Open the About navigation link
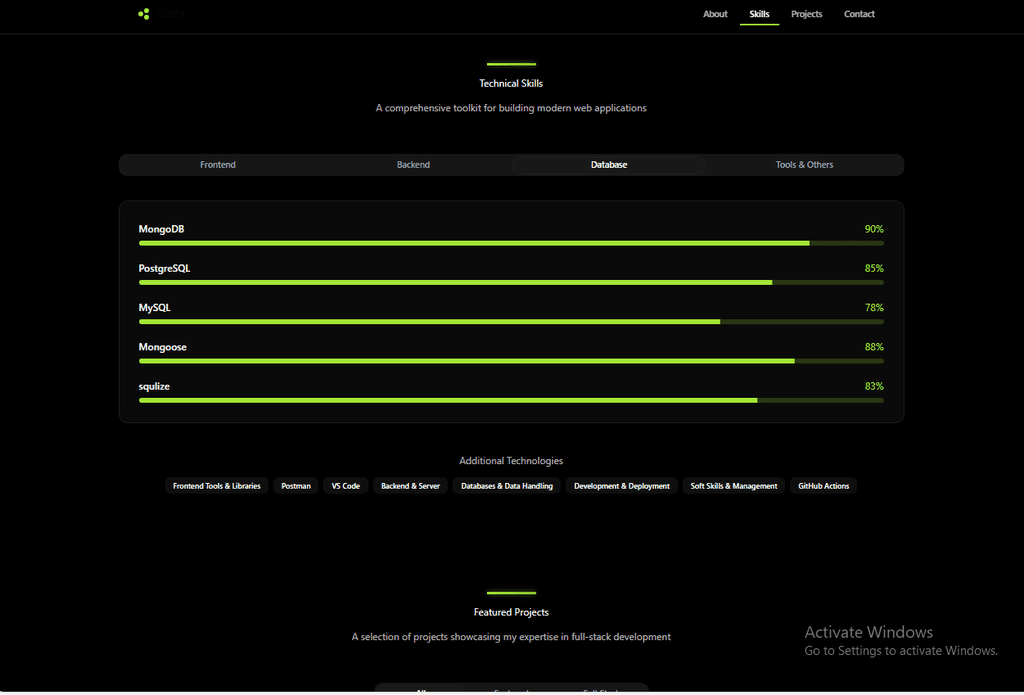The width and height of the screenshot is (1024, 695). (715, 14)
